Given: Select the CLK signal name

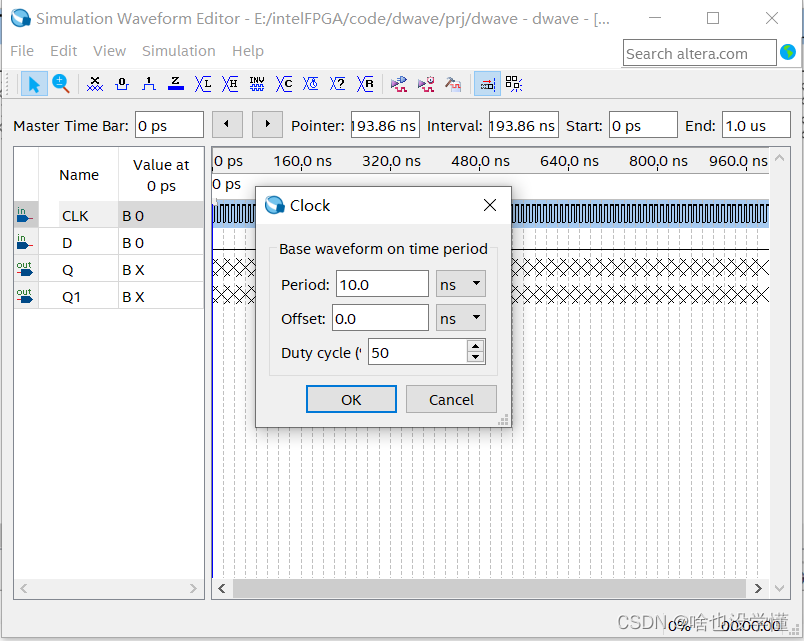Looking at the screenshot, I should pyautogui.click(x=75, y=216).
